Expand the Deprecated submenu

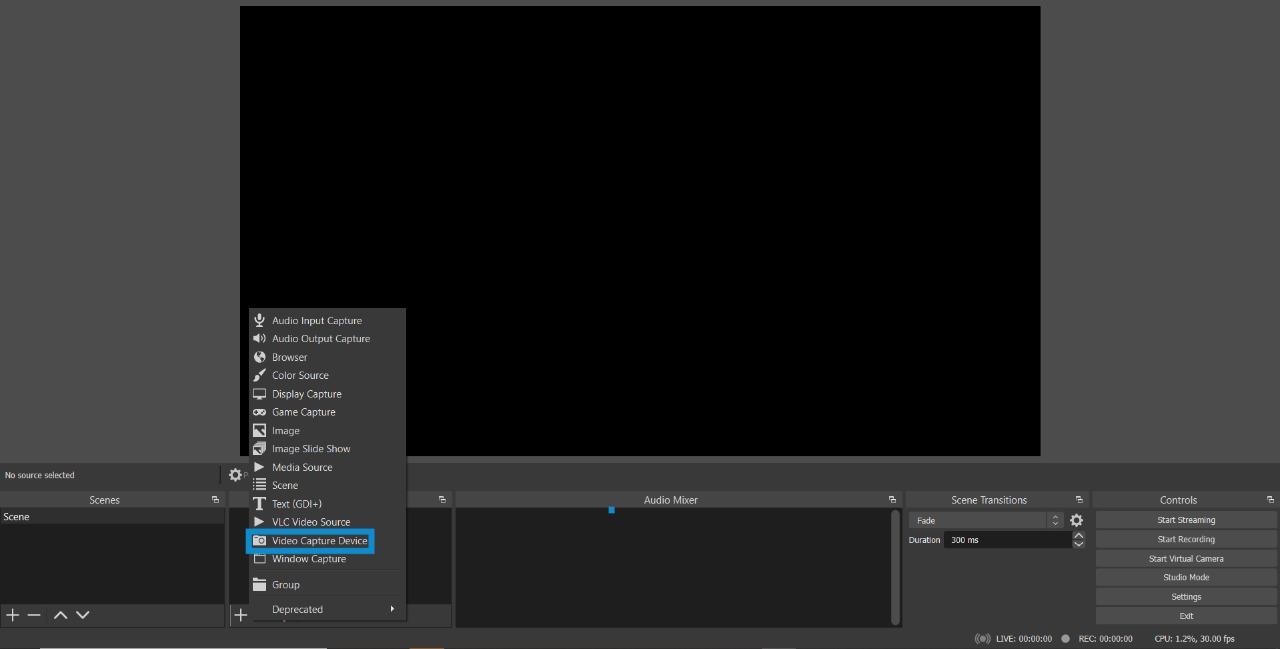(x=297, y=609)
